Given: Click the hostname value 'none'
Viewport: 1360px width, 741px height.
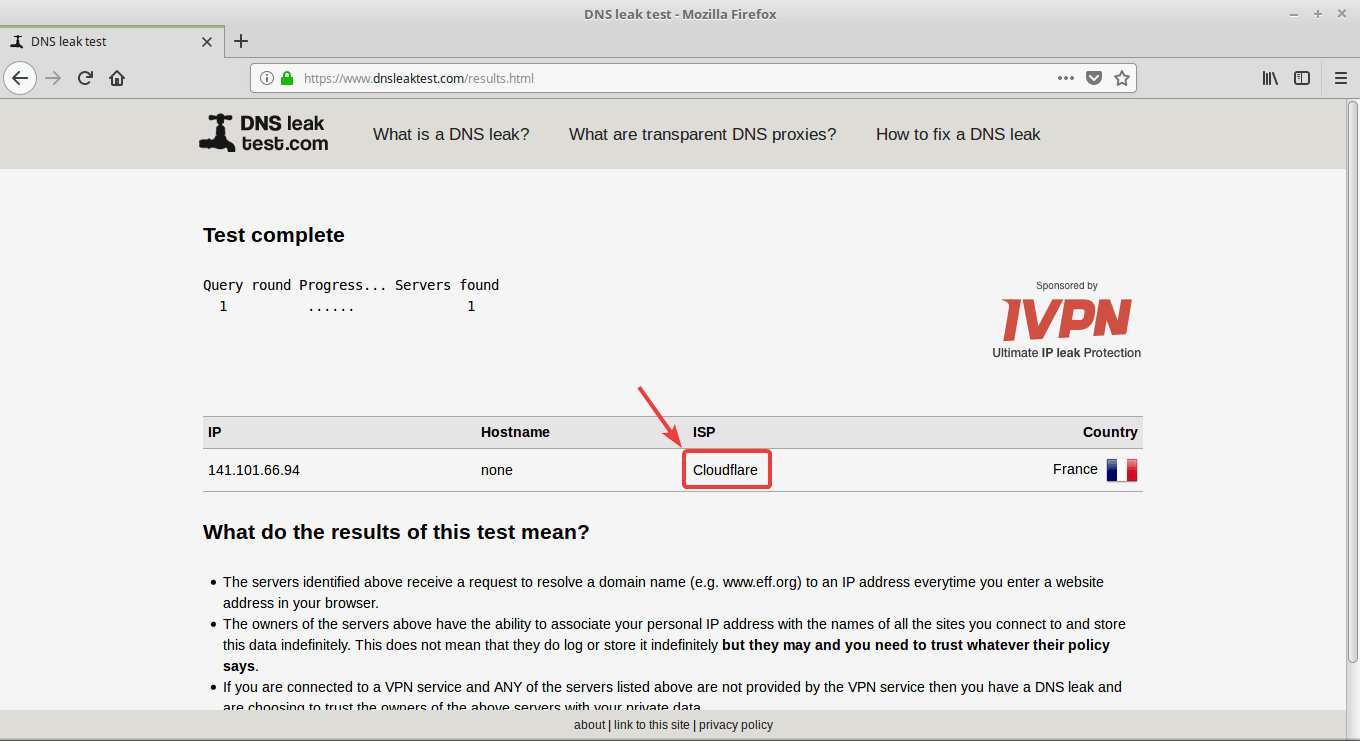Looking at the screenshot, I should coord(497,470).
